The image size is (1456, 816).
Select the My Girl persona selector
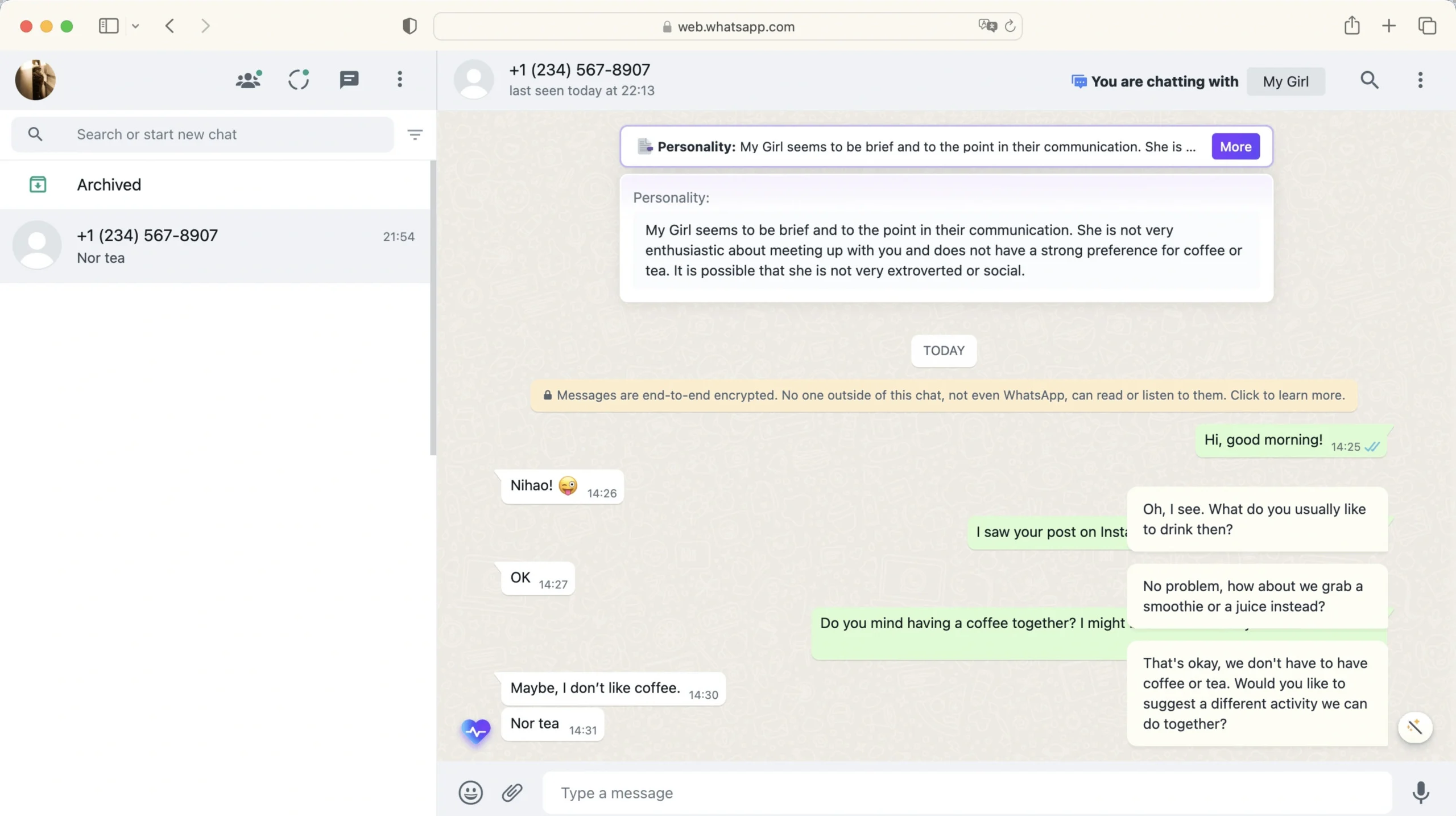[1285, 81]
